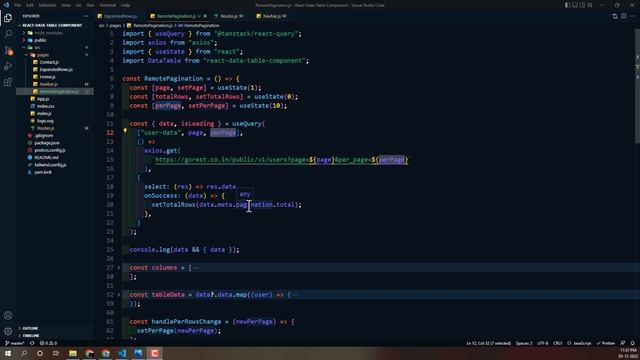Open the Windows Start menu
Image resolution: width=640 pixels, height=360 pixels.
click(8, 353)
